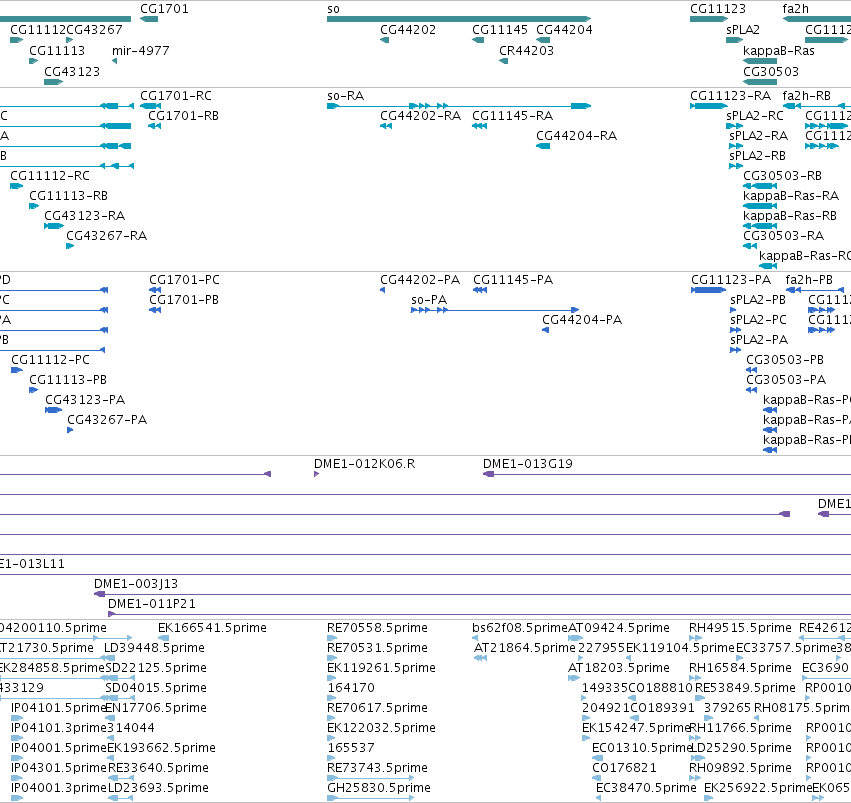Select the CG11113 gene label
The height and width of the screenshot is (803, 851).
57,50
